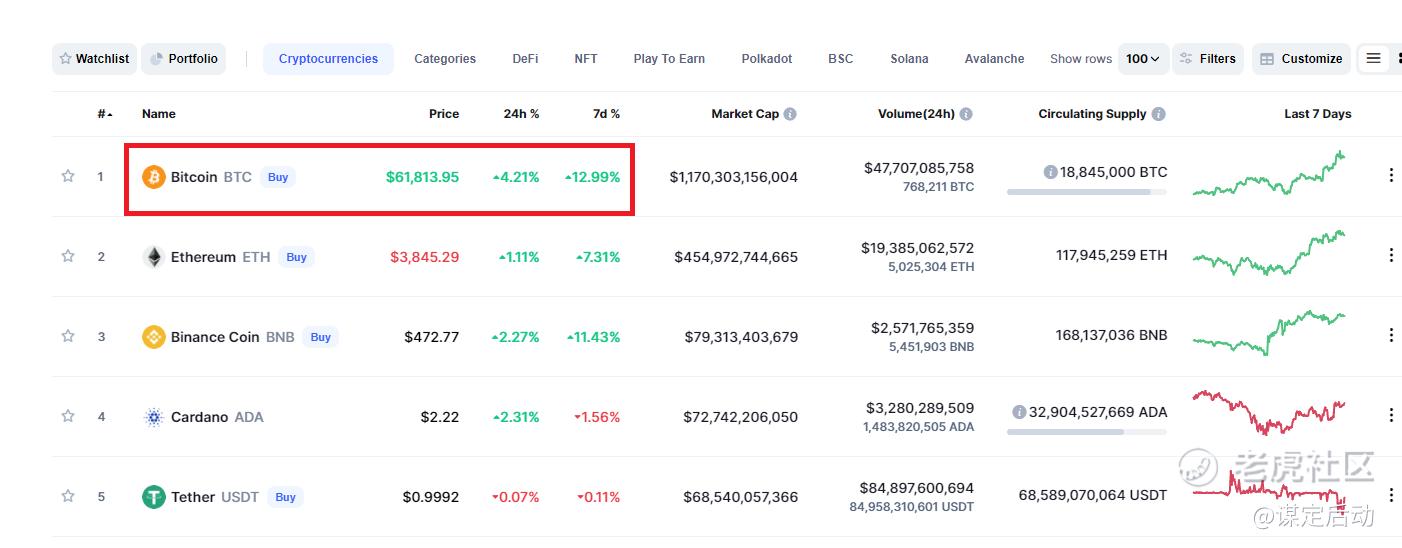Viewport: 1402px width, 548px height.
Task: Open the three-dot menu for Bitcoin
Action: click(x=1390, y=176)
